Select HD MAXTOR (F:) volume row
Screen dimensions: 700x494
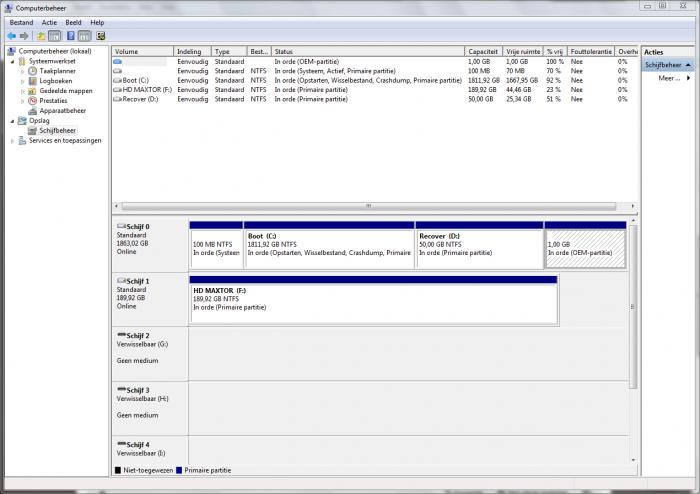pos(146,90)
